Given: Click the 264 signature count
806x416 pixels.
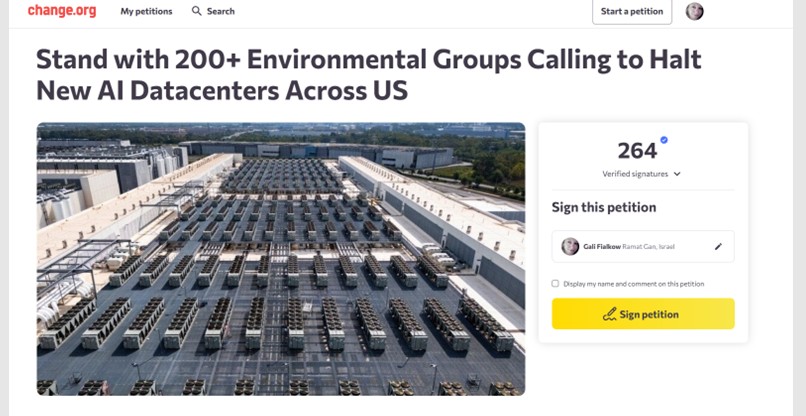Looking at the screenshot, I should 637,151.
